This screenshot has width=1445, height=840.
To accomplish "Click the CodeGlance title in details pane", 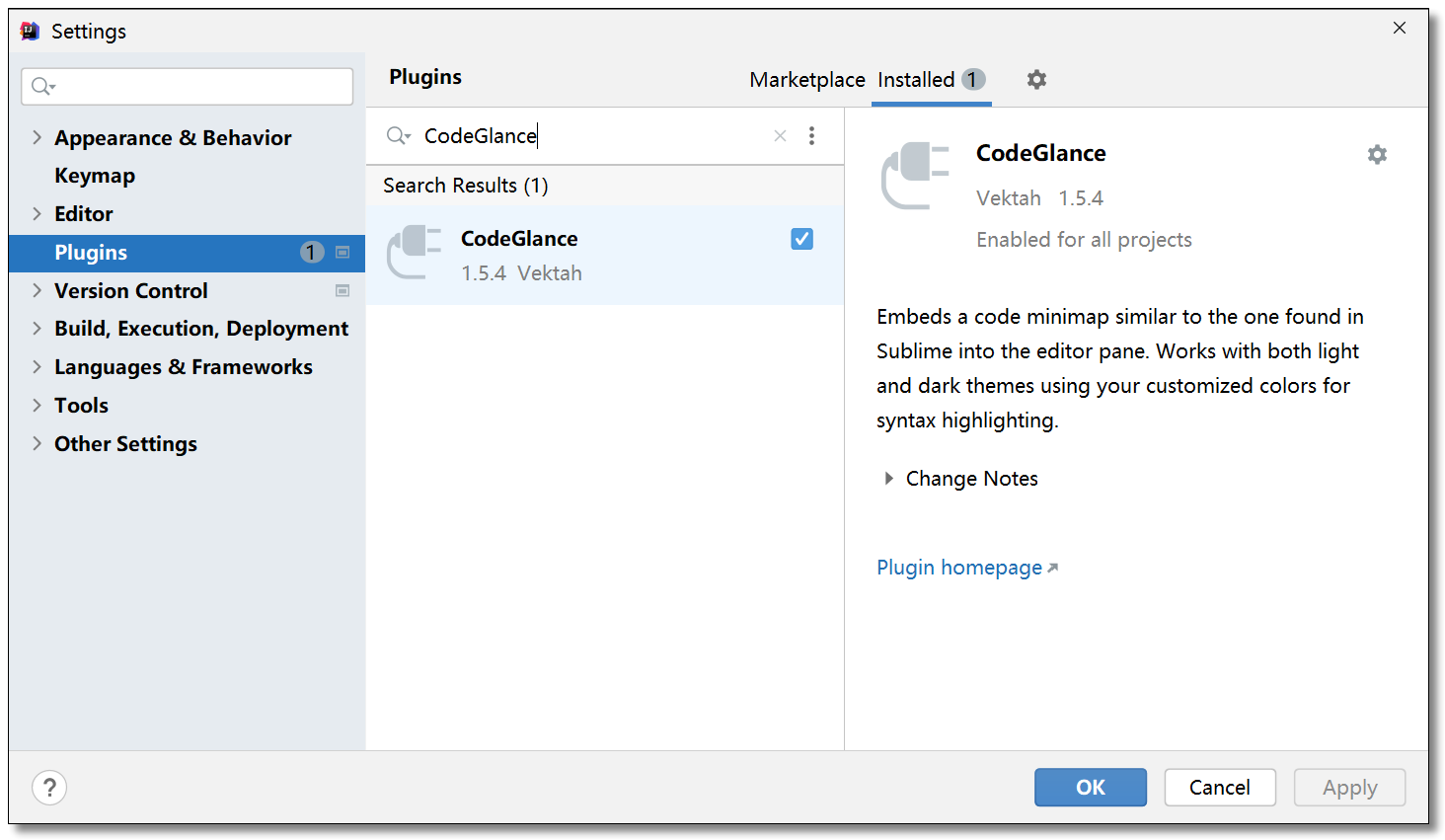I will tap(1041, 154).
